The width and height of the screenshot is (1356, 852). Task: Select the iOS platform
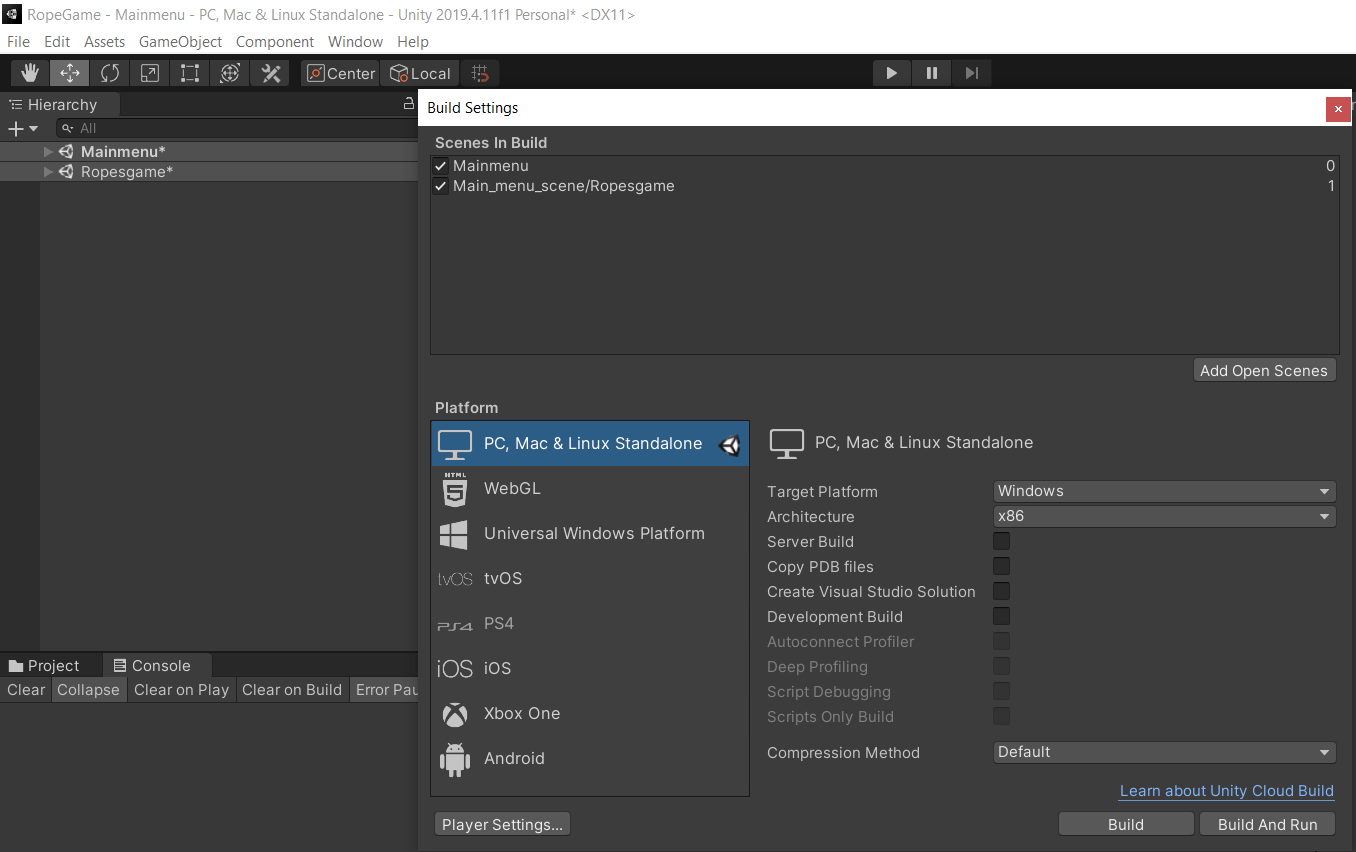(590, 669)
